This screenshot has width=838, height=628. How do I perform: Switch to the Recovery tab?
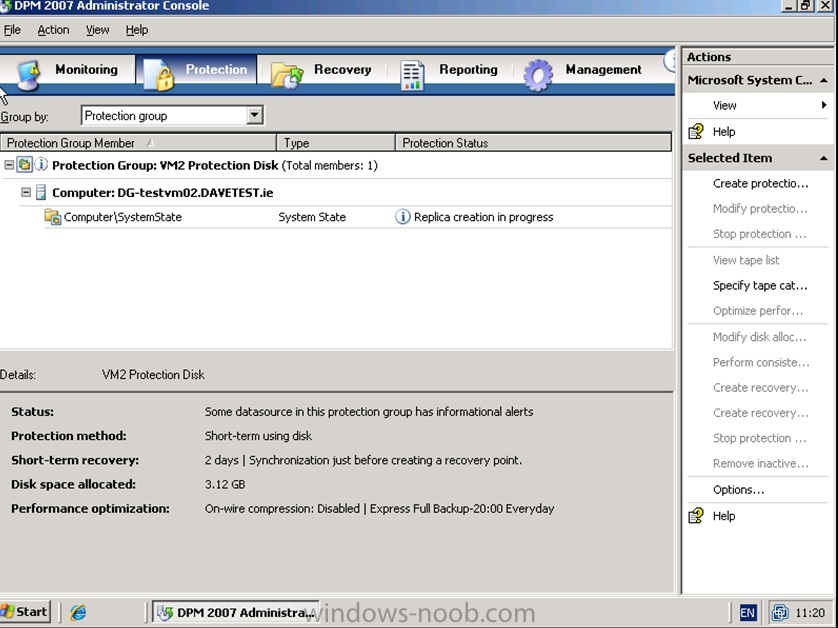pos(327,72)
